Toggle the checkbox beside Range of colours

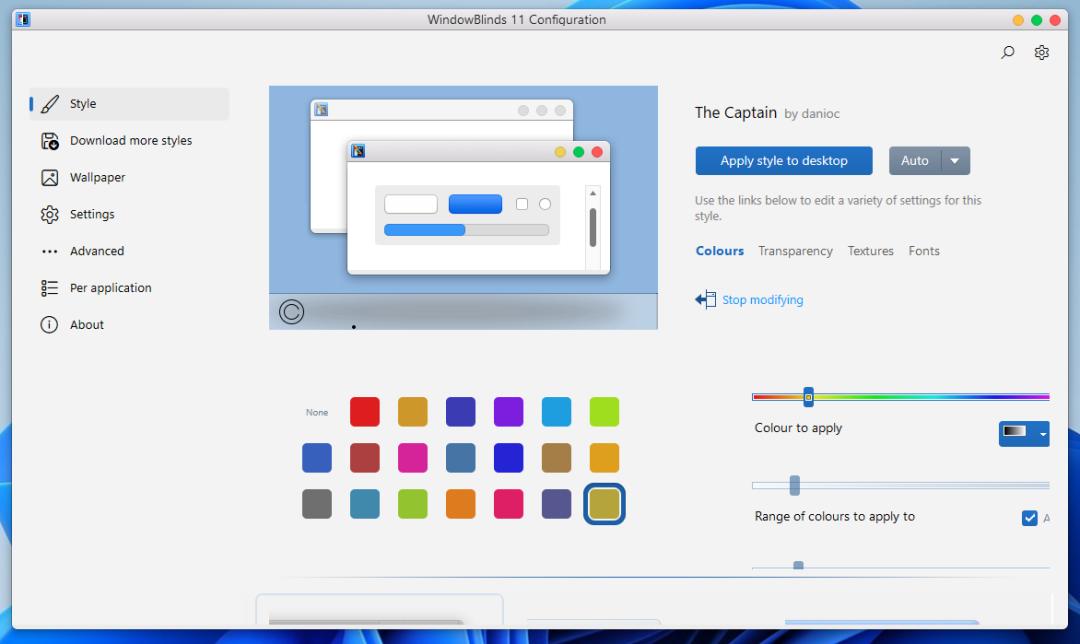tap(1029, 518)
